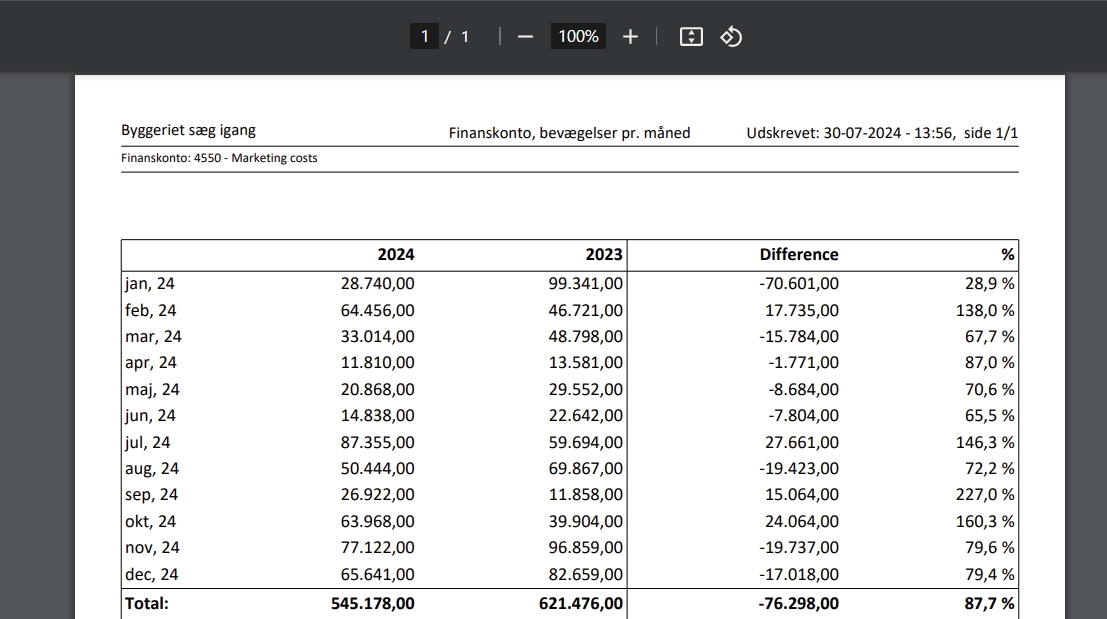Click the fit to page icon
1107x619 pixels.
coord(691,37)
